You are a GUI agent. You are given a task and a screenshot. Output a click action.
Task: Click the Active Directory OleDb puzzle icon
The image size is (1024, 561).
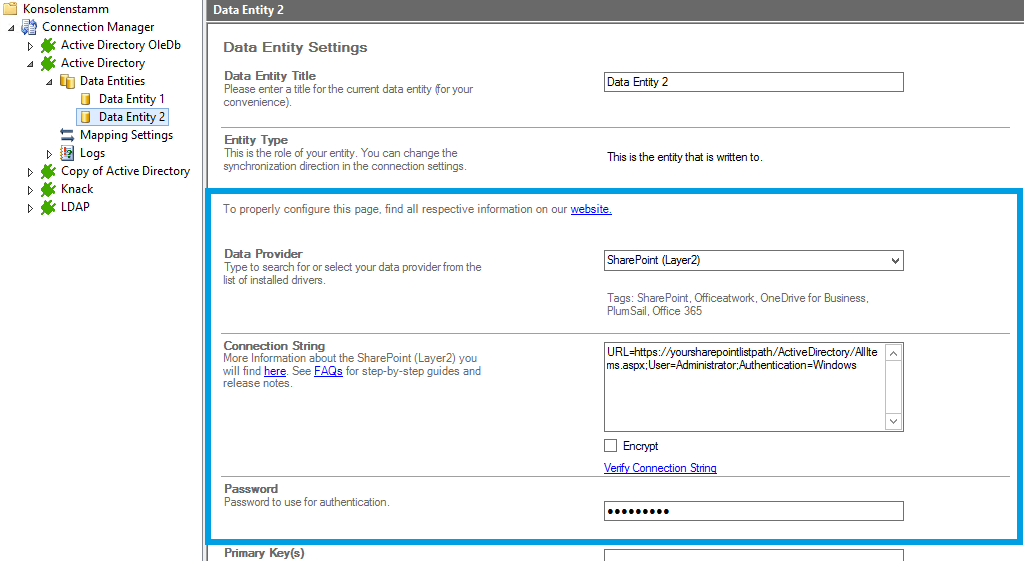click(48, 45)
